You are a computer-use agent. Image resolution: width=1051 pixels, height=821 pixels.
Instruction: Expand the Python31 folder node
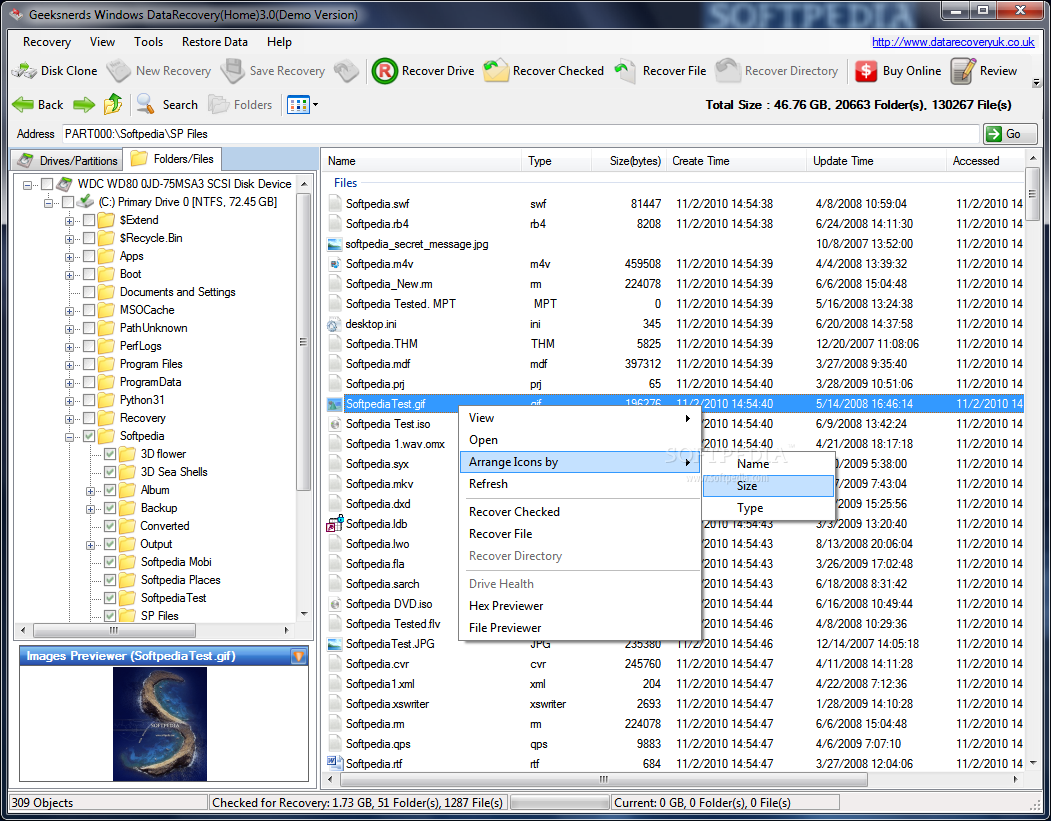tap(69, 401)
